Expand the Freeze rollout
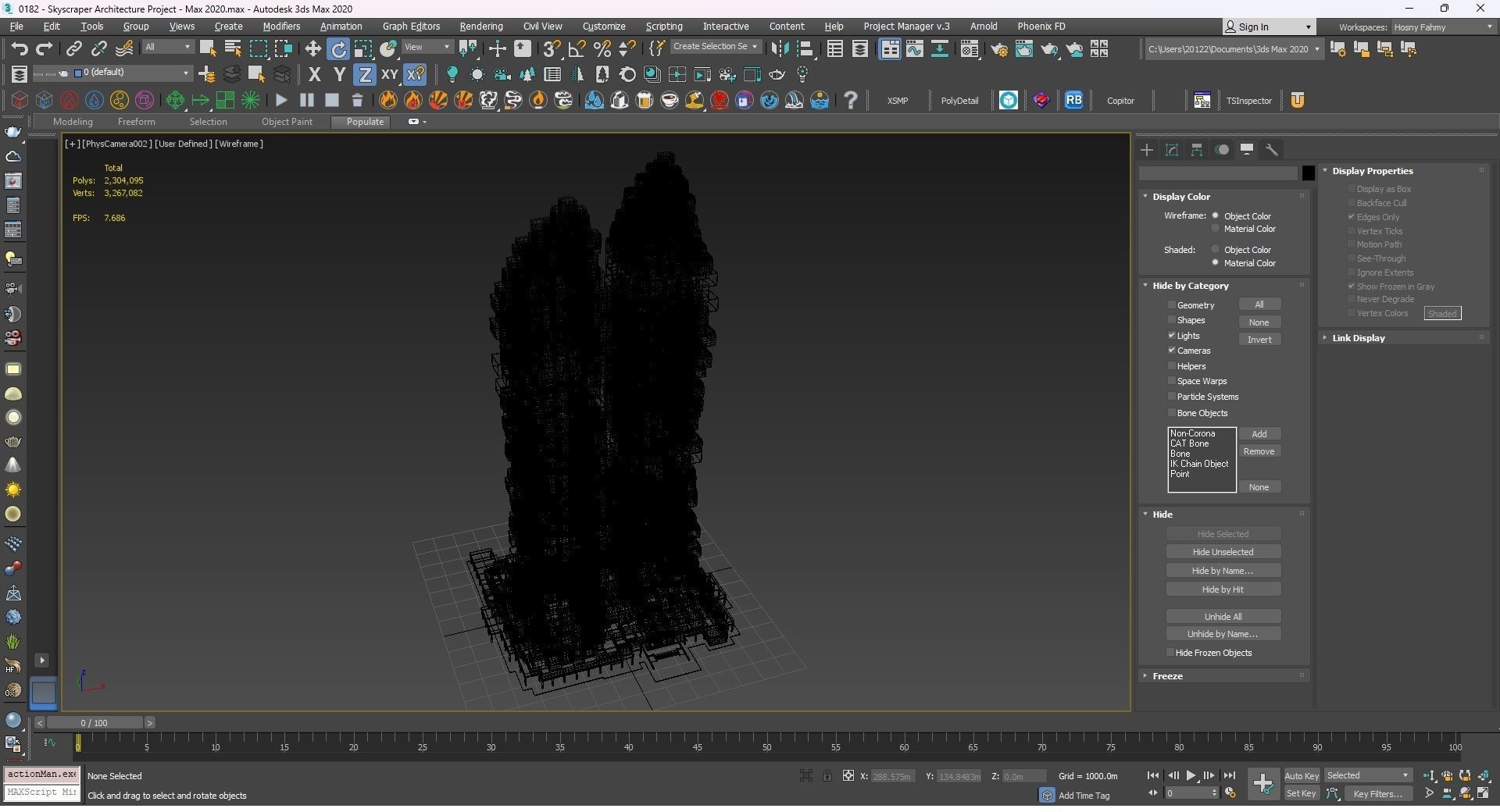 pyautogui.click(x=1167, y=676)
